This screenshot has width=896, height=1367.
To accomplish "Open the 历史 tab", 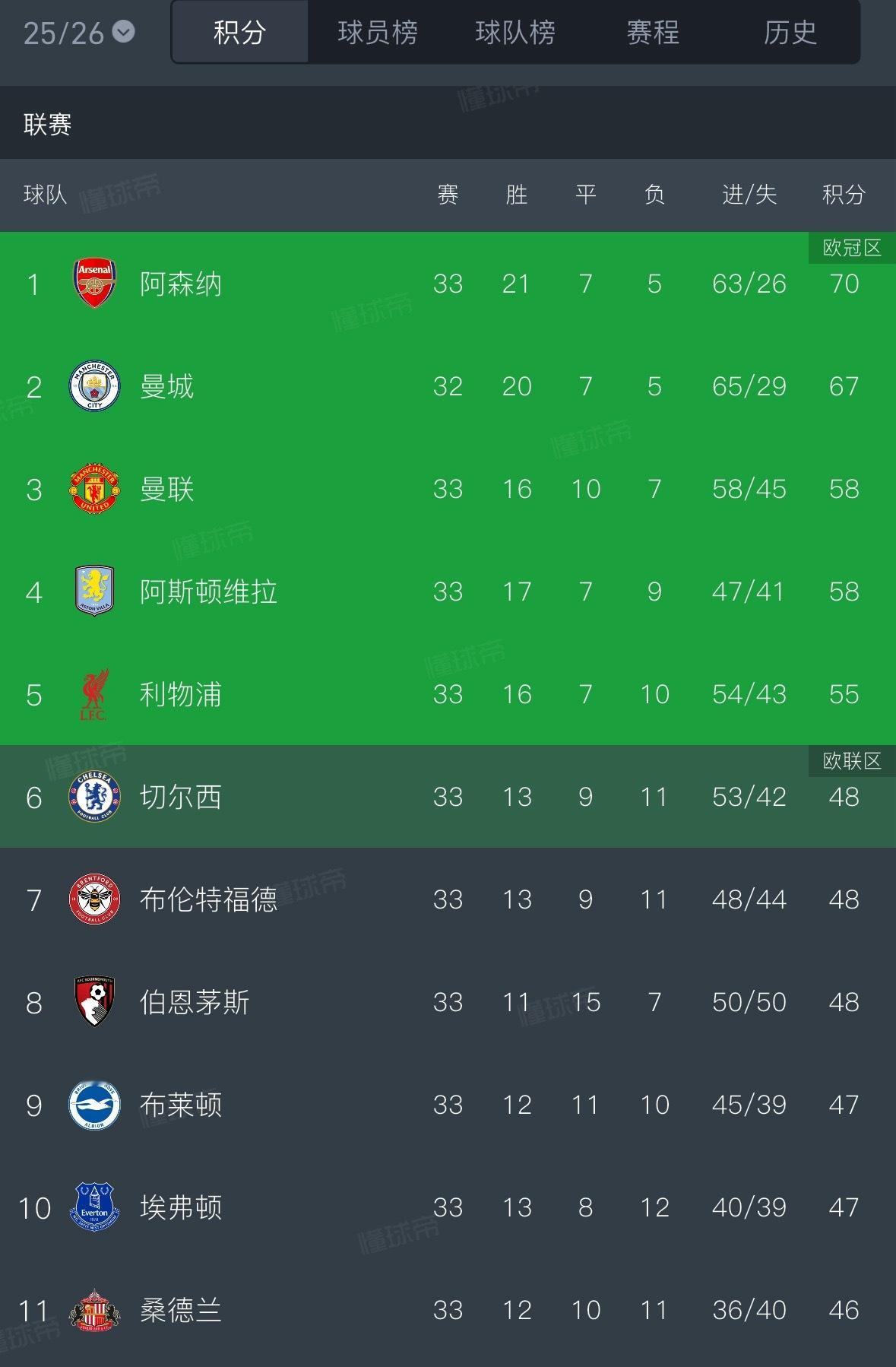I will point(790,33).
